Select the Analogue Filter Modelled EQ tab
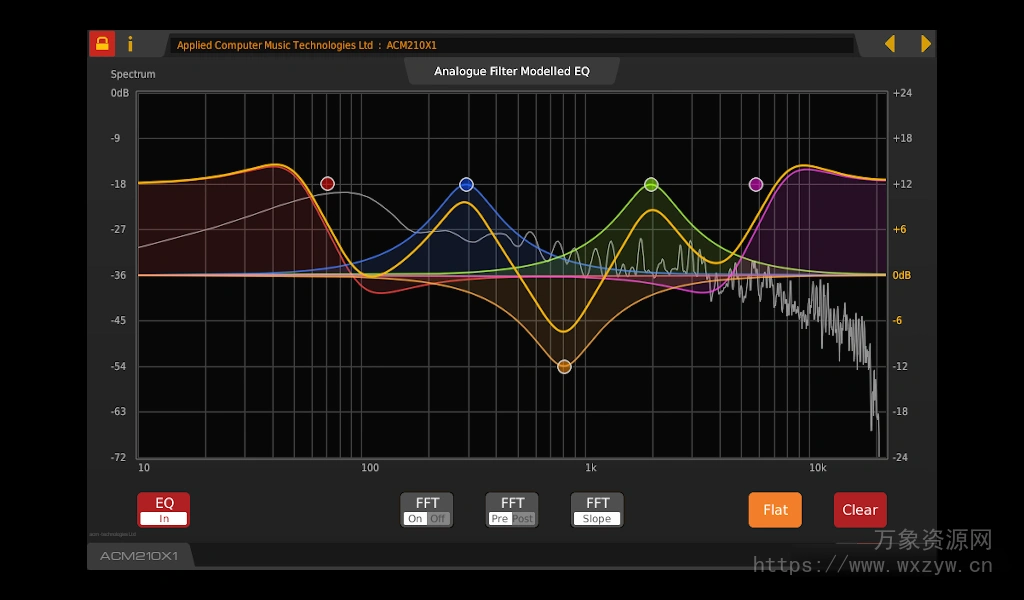Image resolution: width=1024 pixels, height=600 pixels. [x=512, y=71]
